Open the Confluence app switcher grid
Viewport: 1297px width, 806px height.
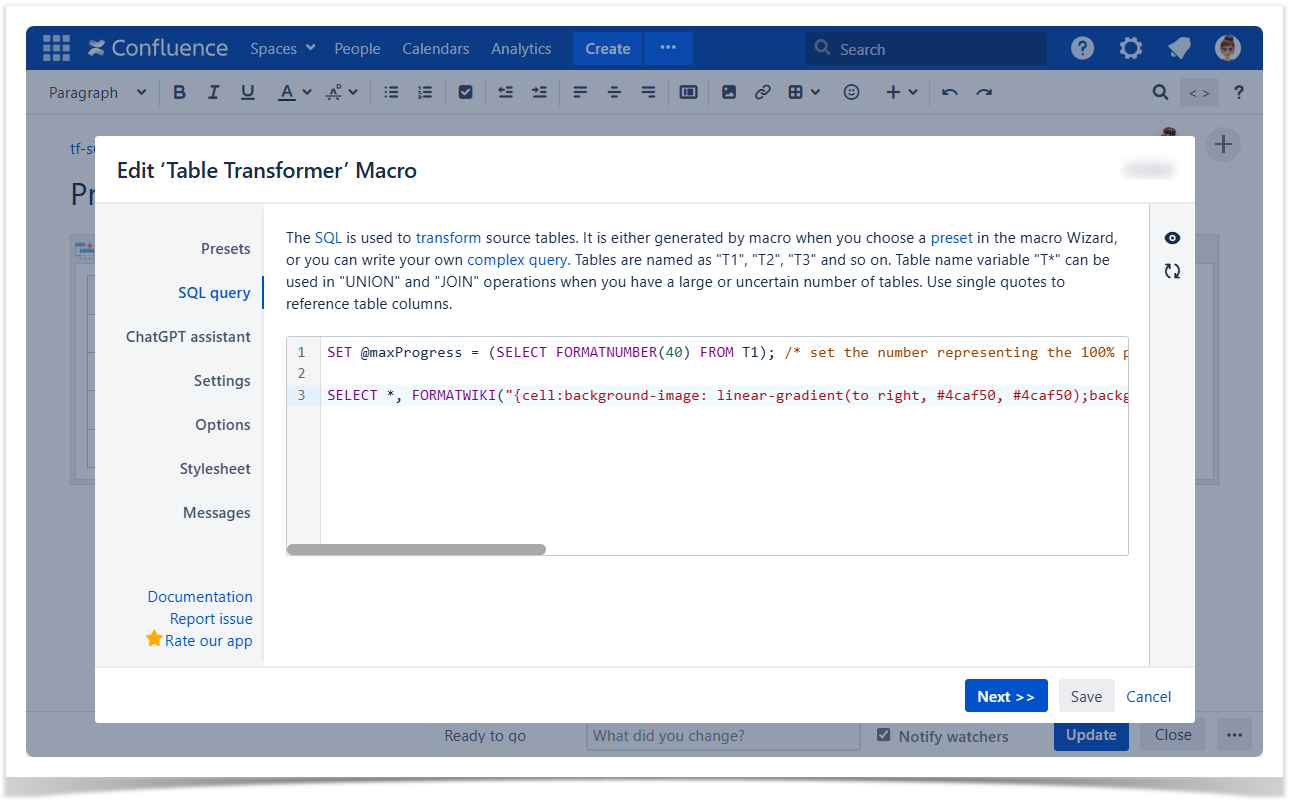pos(56,48)
